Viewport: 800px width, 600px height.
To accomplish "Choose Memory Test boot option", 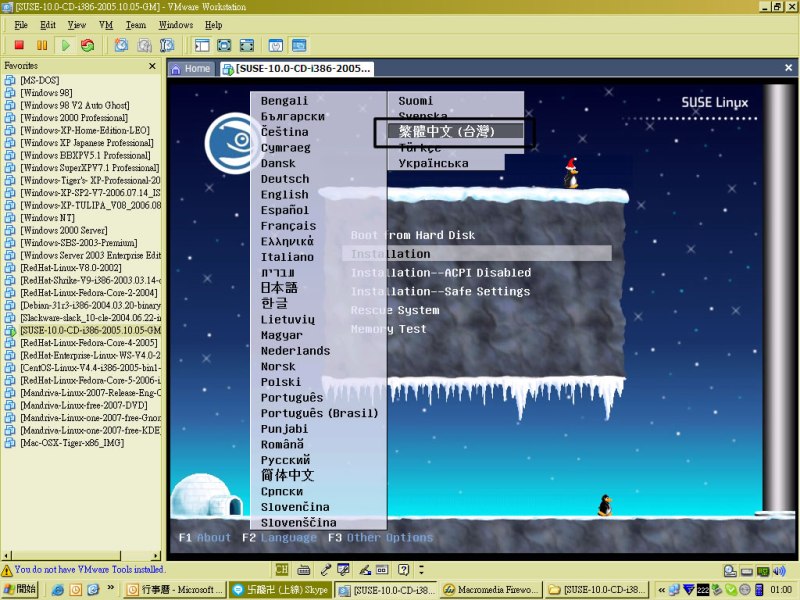I will 388,329.
